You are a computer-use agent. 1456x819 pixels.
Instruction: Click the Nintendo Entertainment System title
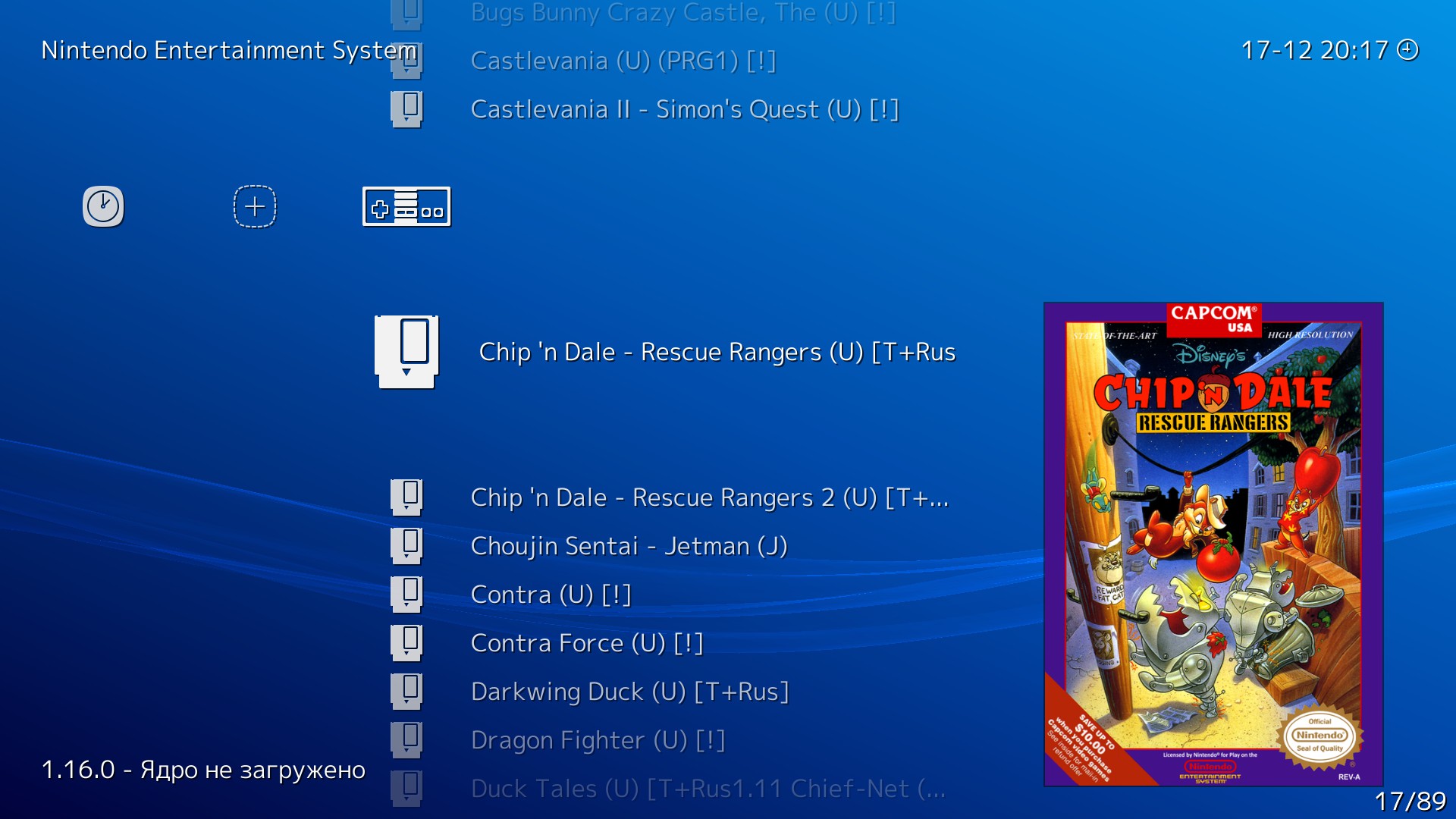(x=229, y=50)
